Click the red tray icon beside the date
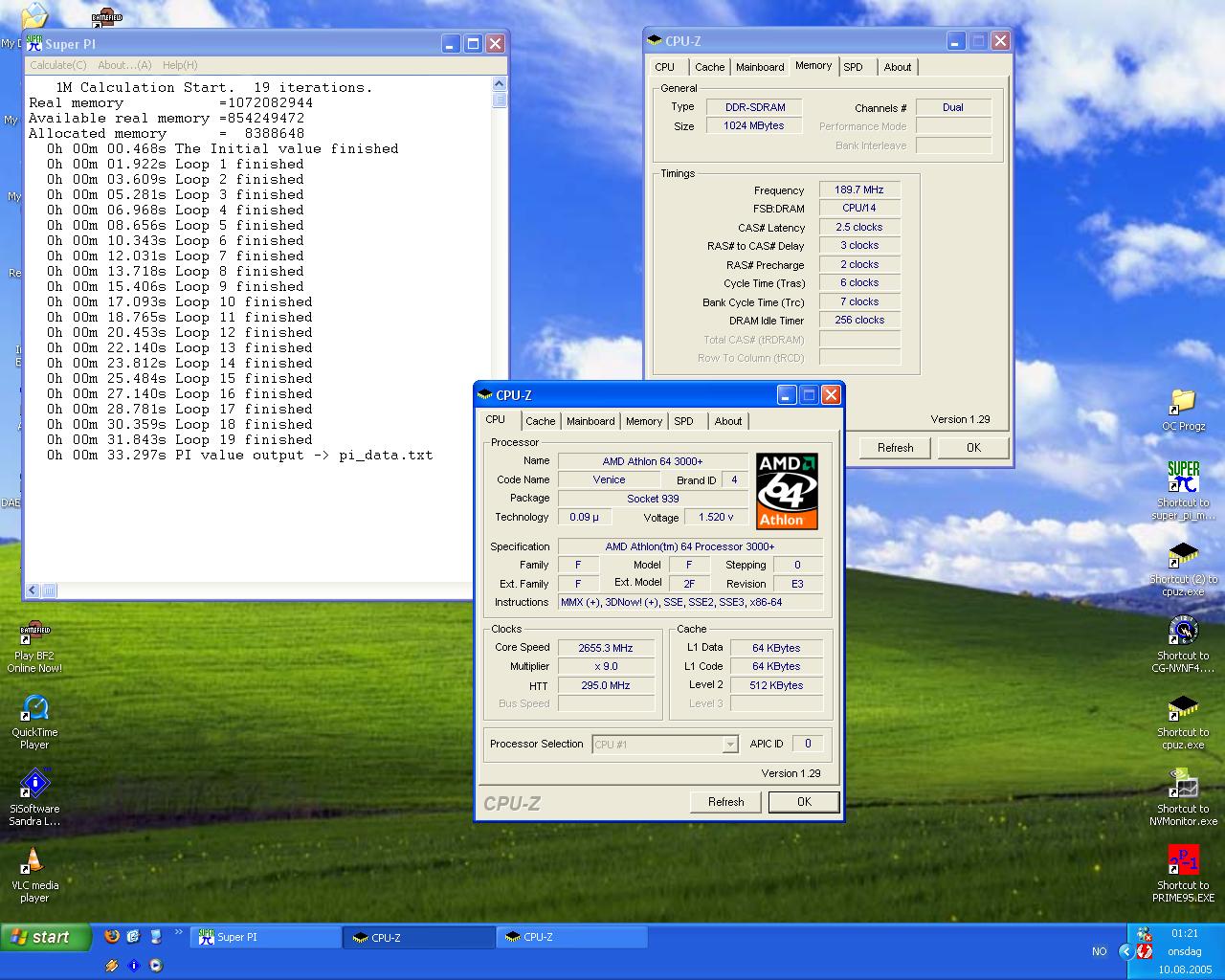Image resolution: width=1225 pixels, height=980 pixels. click(x=1145, y=952)
